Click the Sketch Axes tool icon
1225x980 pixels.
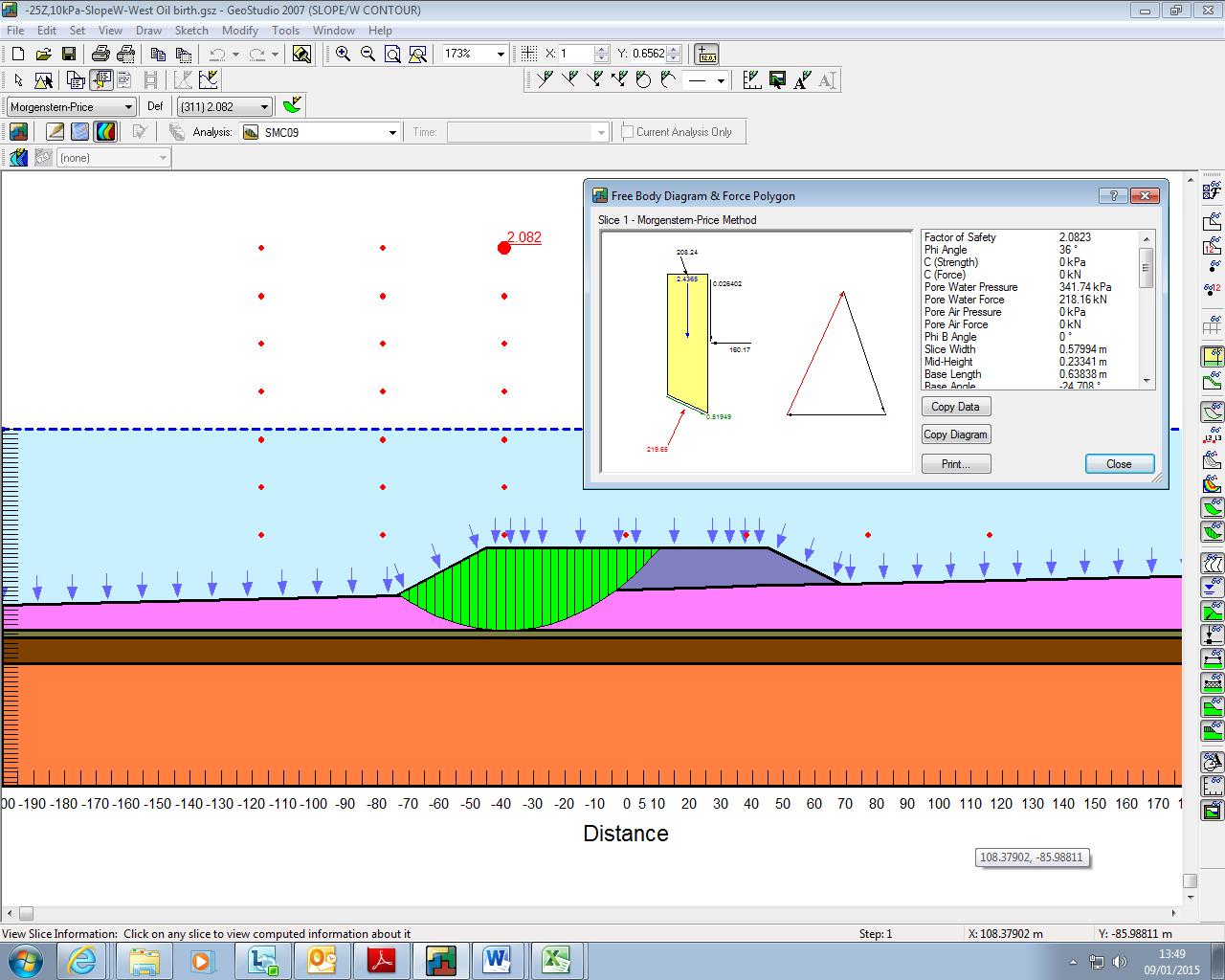click(752, 80)
